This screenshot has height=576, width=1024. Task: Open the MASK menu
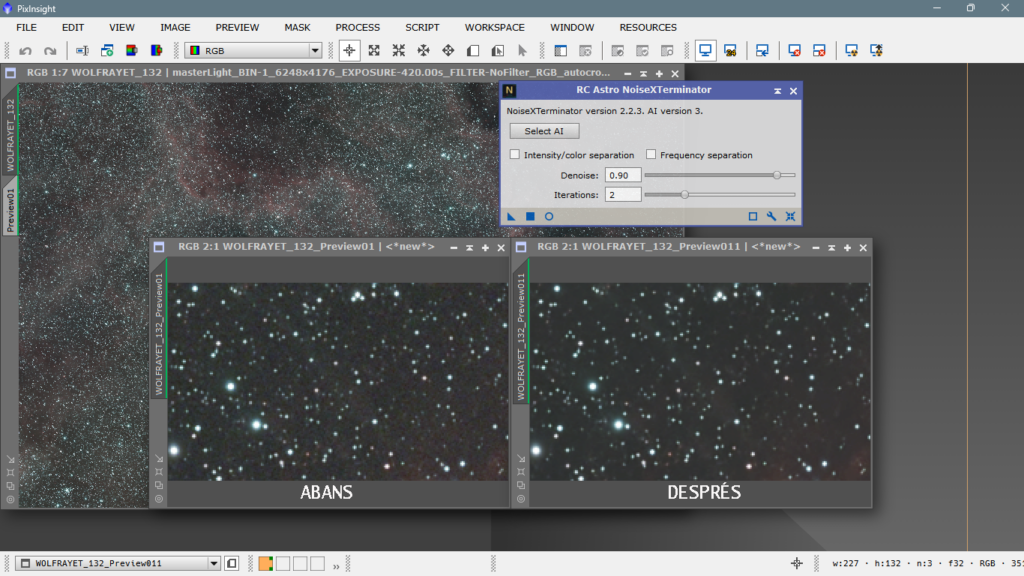[x=297, y=27]
